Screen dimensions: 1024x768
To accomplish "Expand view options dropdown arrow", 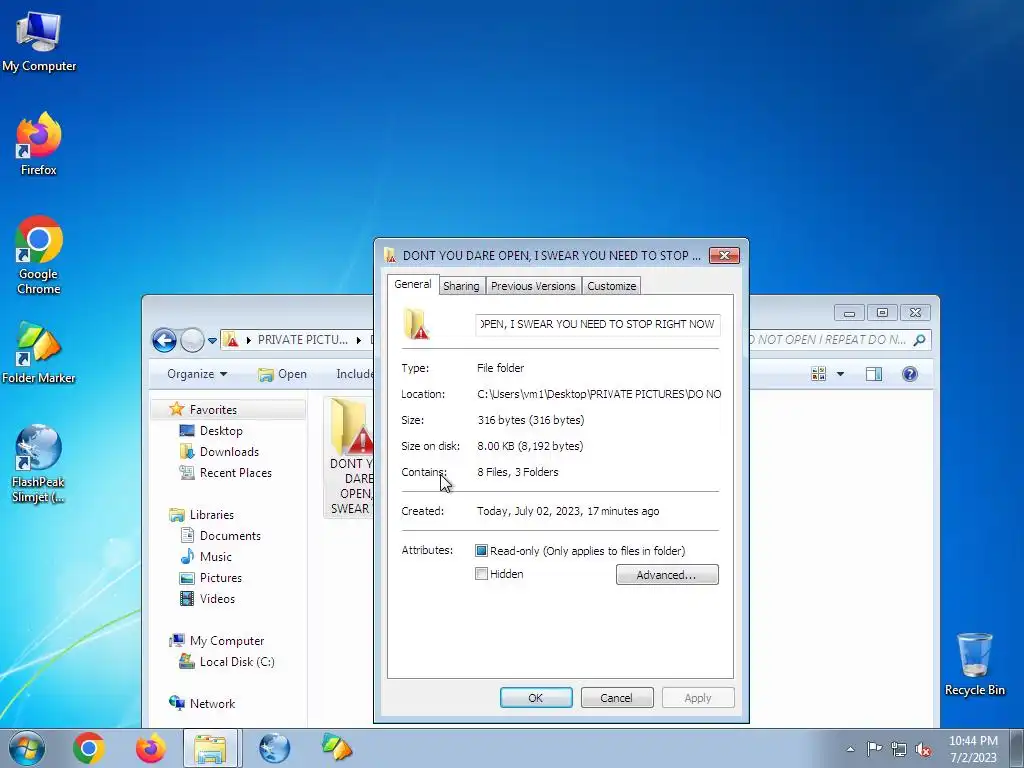I will [x=840, y=374].
